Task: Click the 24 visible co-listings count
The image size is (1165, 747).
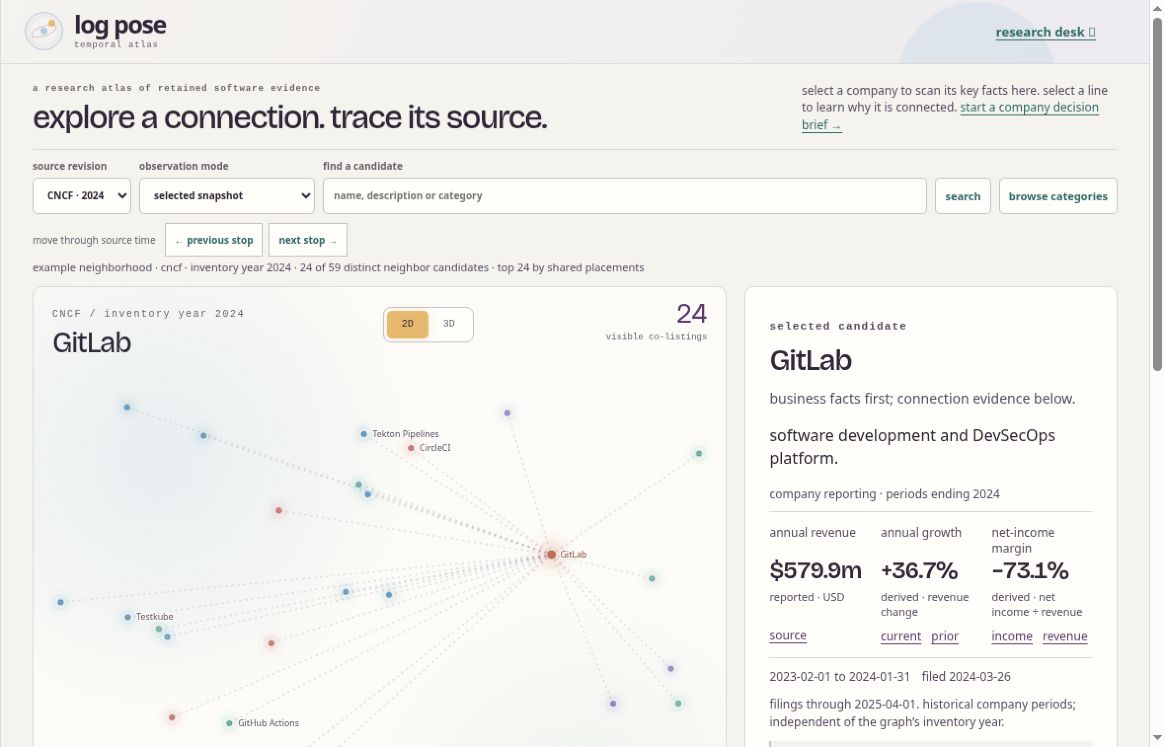Action: point(691,314)
